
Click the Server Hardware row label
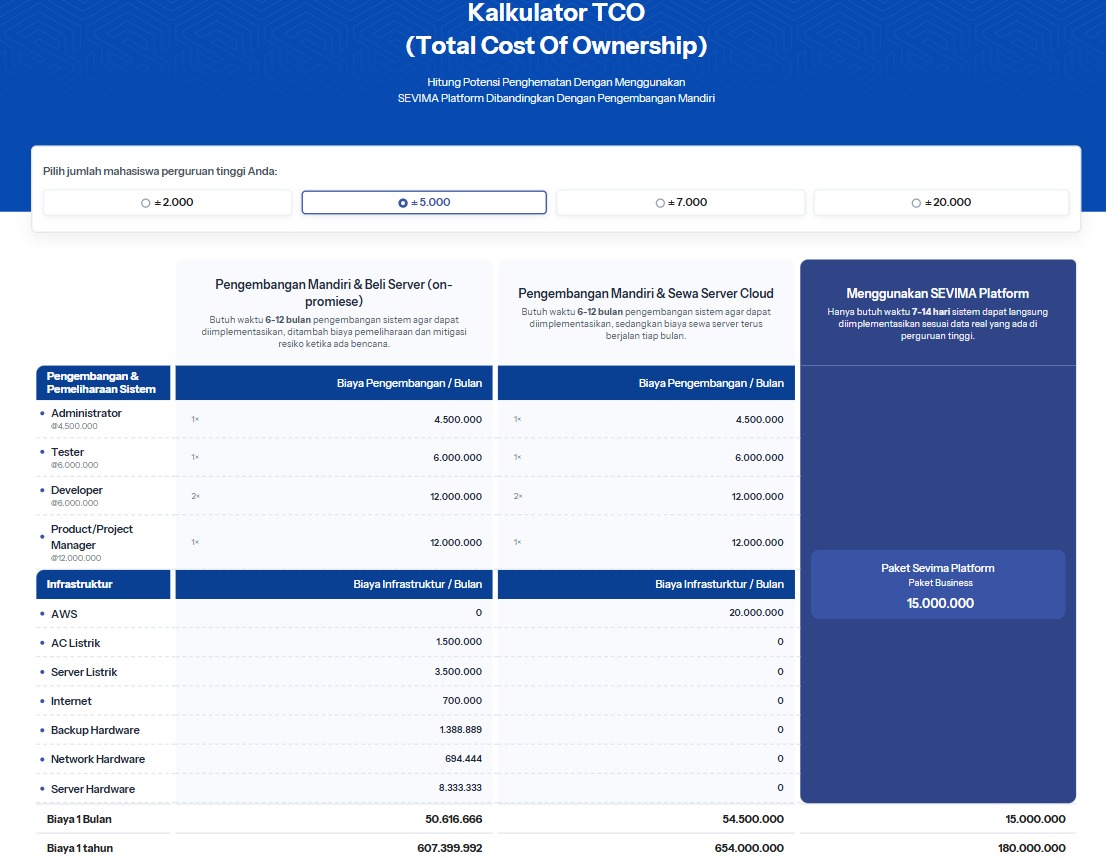pos(92,789)
